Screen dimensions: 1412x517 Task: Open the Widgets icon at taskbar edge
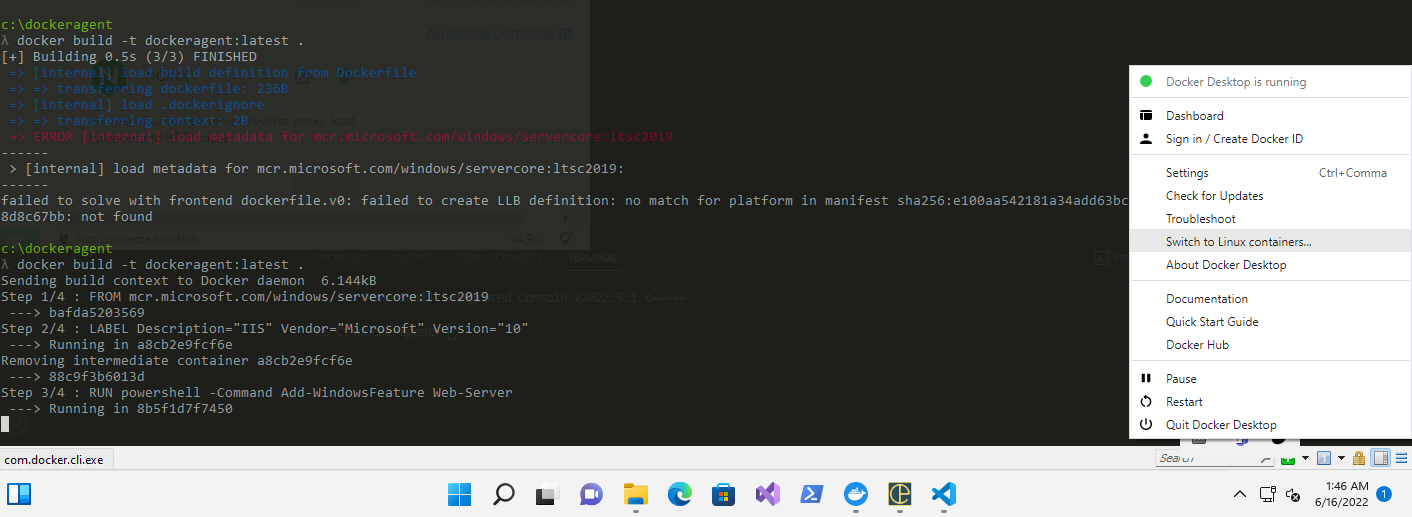click(x=19, y=494)
